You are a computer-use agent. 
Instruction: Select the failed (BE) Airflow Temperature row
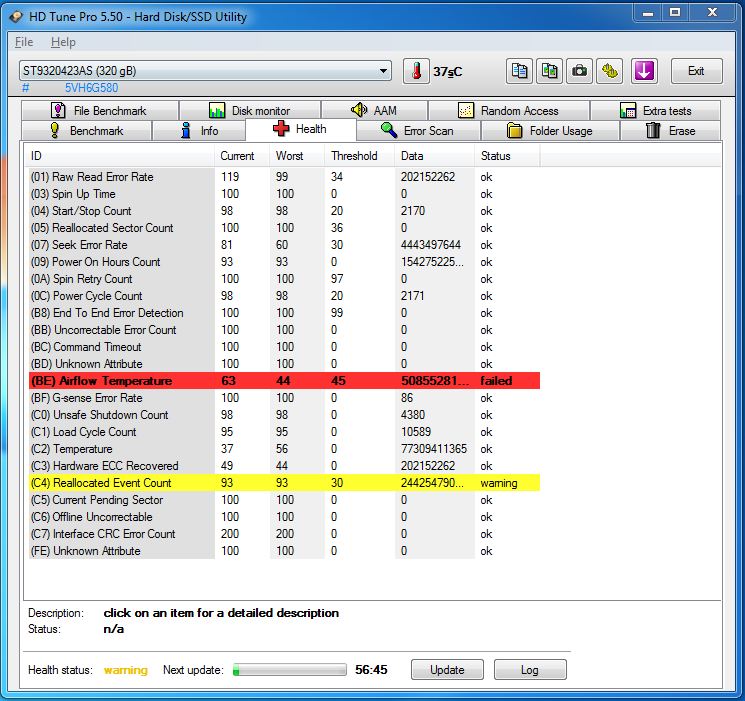[x=284, y=381]
